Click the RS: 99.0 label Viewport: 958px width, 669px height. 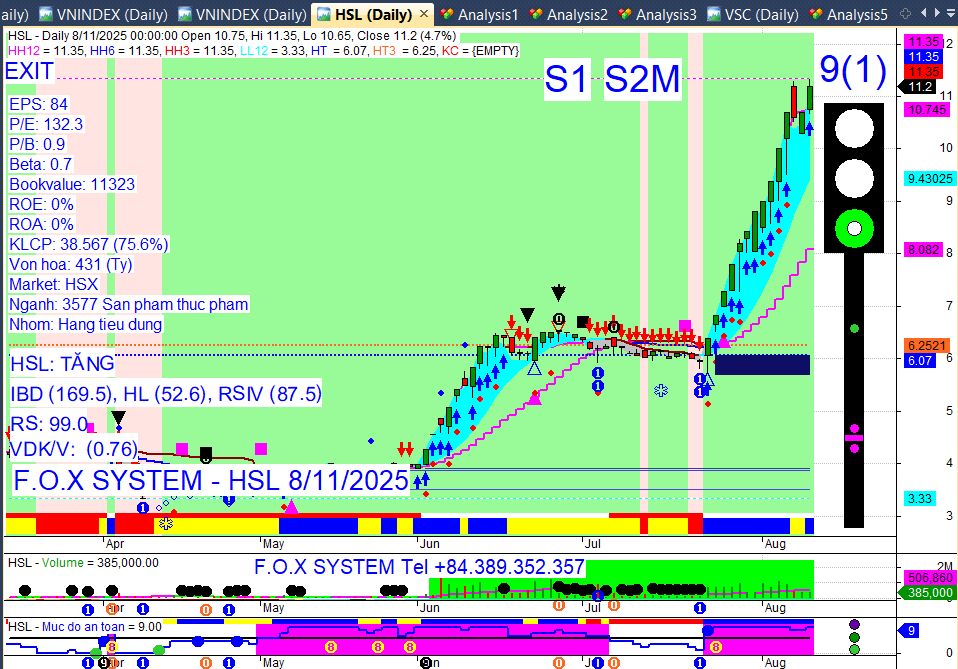[x=49, y=423]
